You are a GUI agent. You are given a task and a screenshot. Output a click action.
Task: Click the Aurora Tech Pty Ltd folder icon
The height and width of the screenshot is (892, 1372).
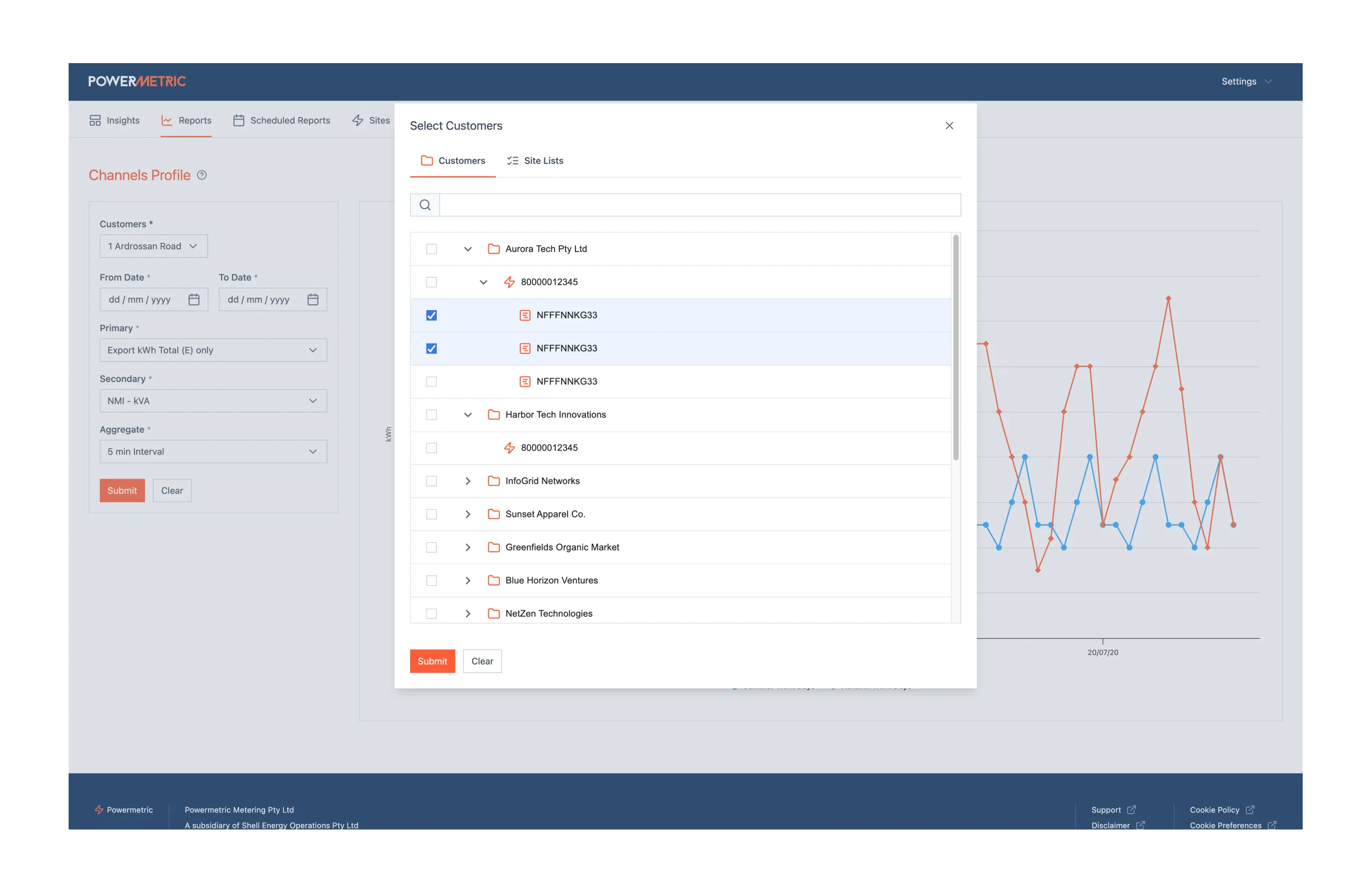(x=493, y=249)
